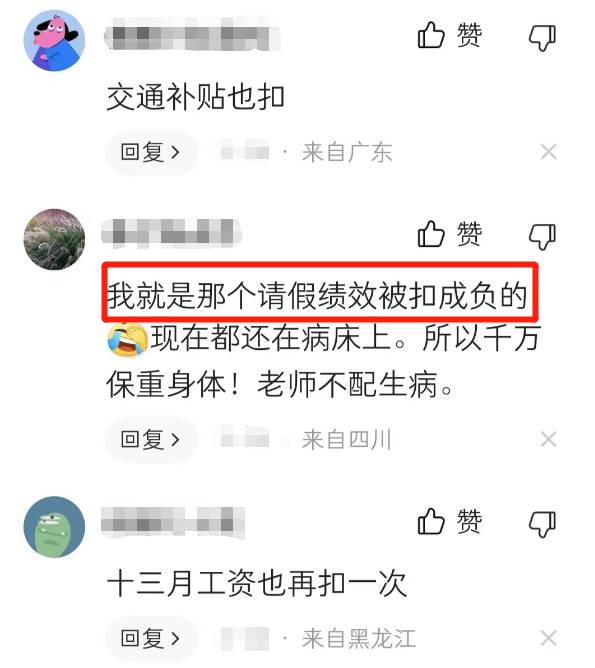Dislike the 十三月工资也再扣一次 comment

coord(543,524)
